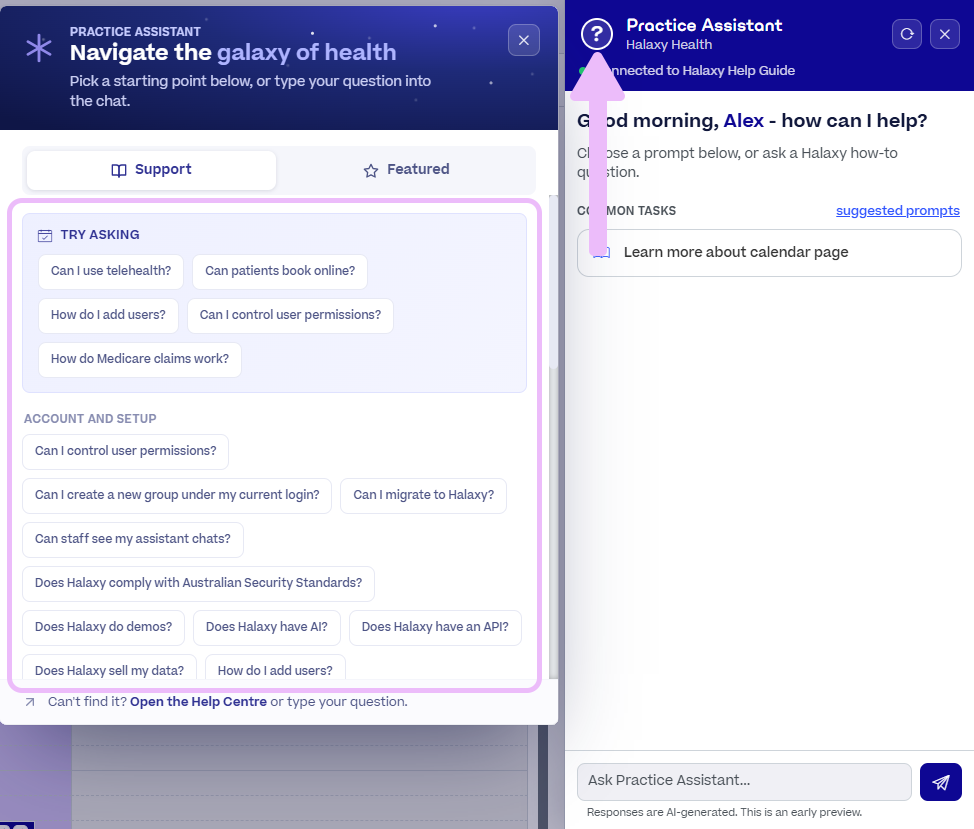
Task: Click the question mark help icon
Action: point(597,34)
